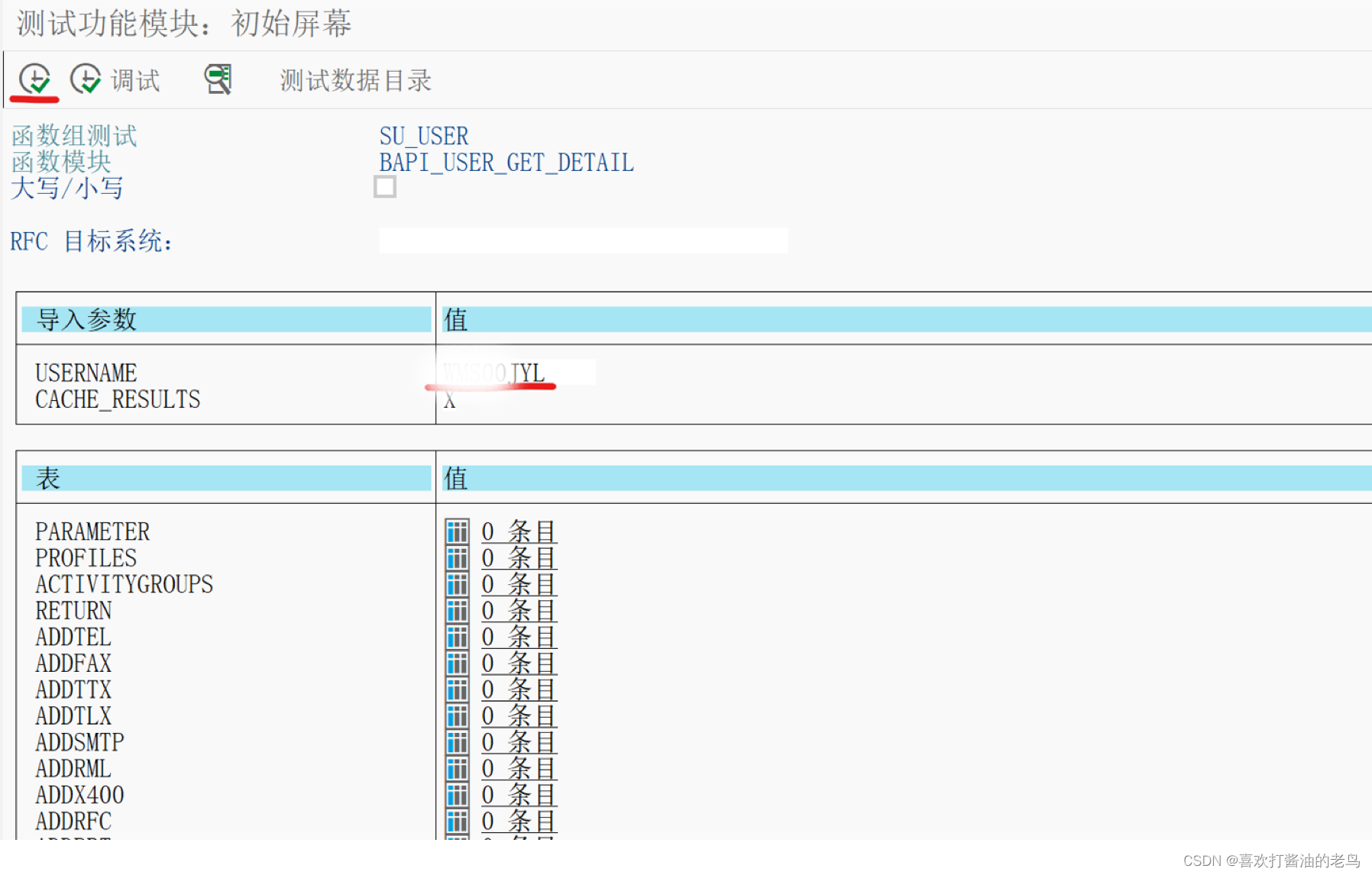1372x875 pixels.
Task: Open the ADDX400 table entries icon
Action: 456,795
